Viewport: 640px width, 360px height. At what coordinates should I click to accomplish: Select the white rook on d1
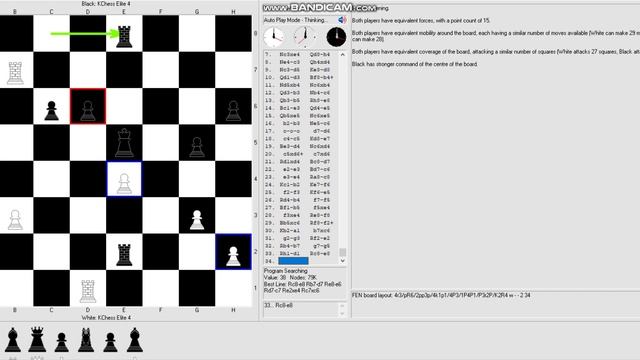click(x=88, y=291)
